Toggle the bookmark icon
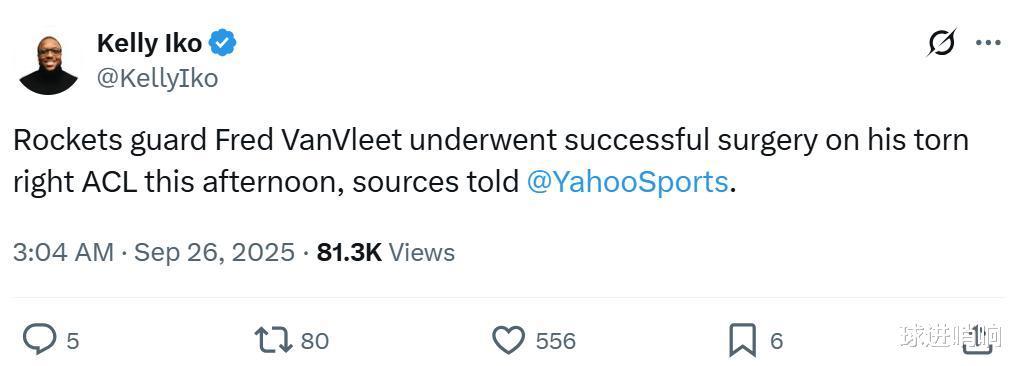The height and width of the screenshot is (366, 1016). tap(742, 340)
